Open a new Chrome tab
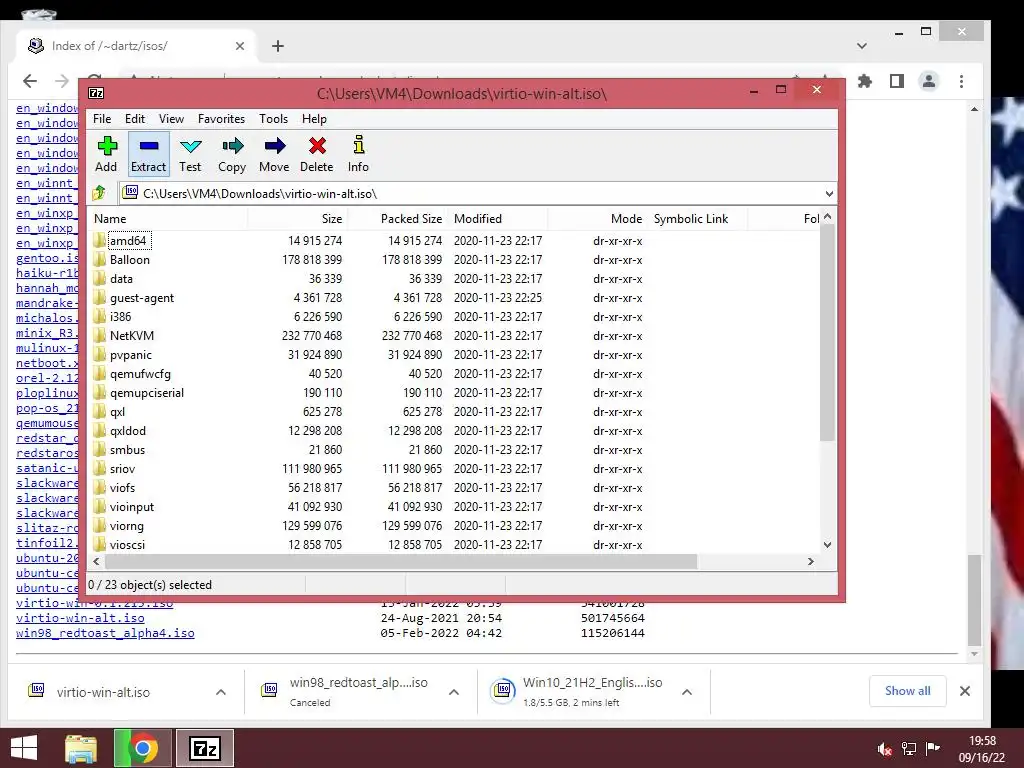The image size is (1024, 768). [x=278, y=46]
